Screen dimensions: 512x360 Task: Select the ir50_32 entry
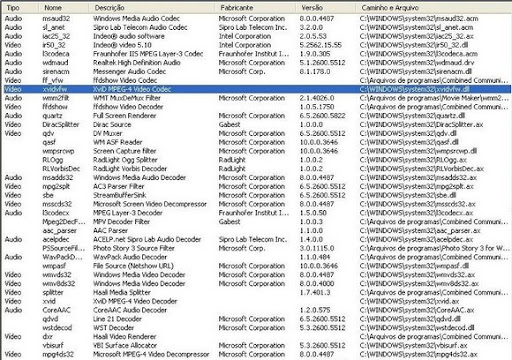click(x=257, y=45)
